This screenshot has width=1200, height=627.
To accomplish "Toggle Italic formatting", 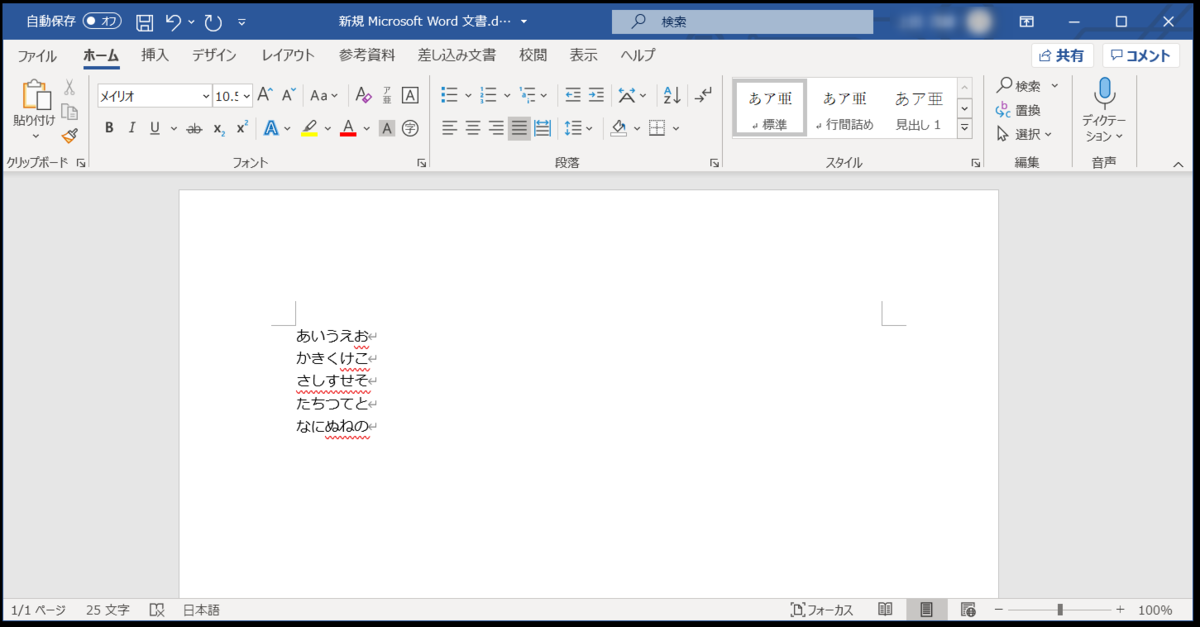I will tap(132, 128).
